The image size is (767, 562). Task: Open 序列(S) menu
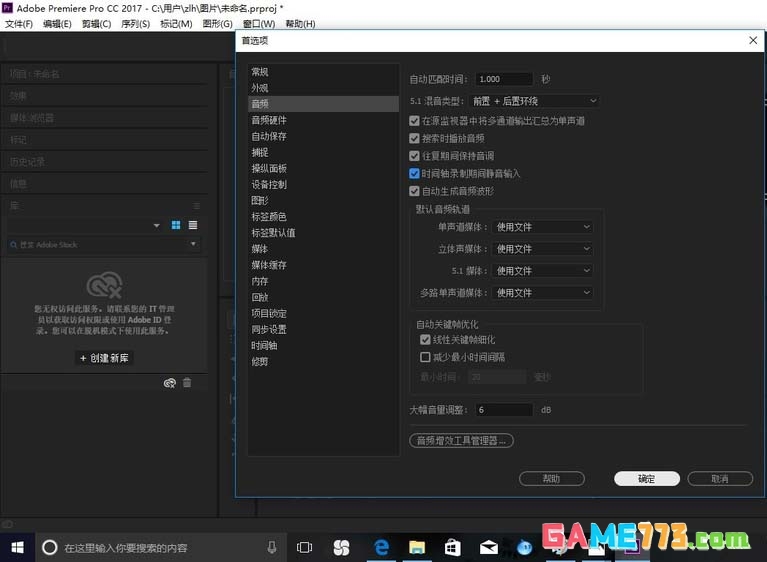pos(135,24)
